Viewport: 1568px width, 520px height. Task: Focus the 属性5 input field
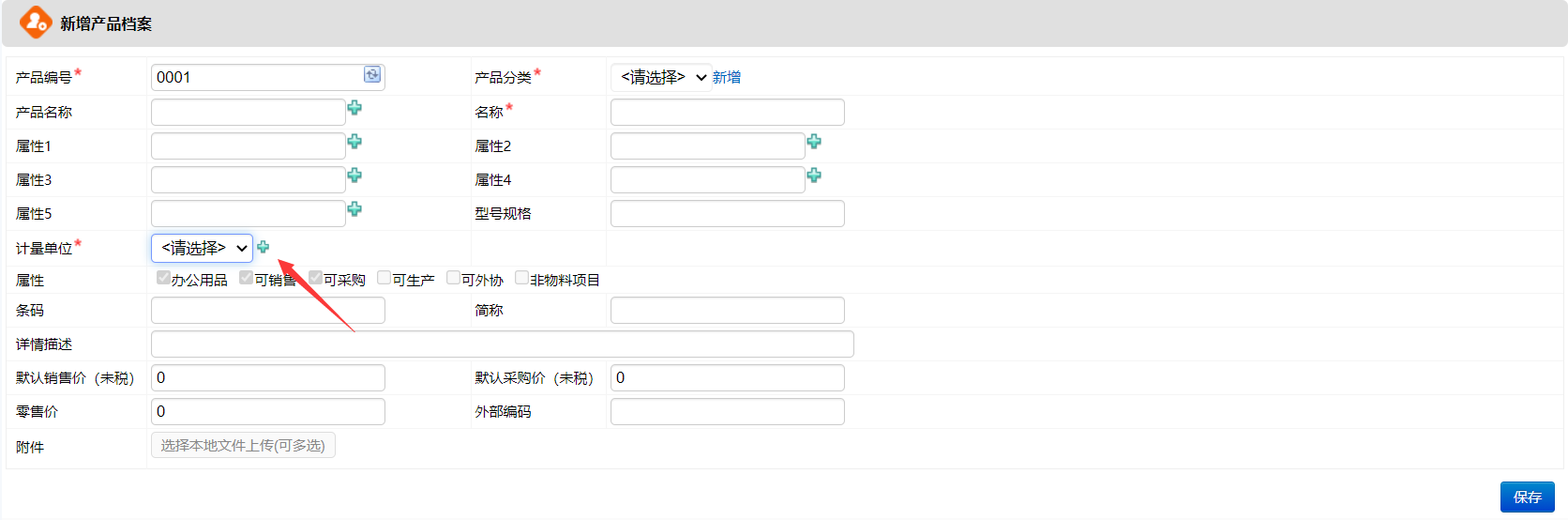pos(249,213)
